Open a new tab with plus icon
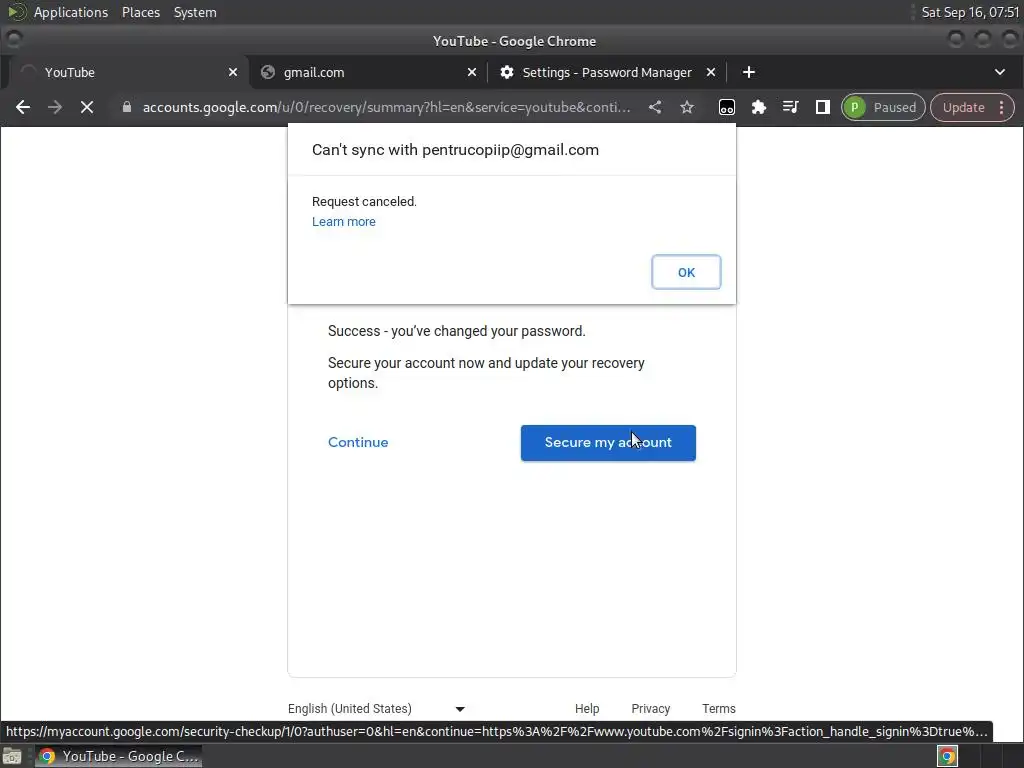 (748, 72)
